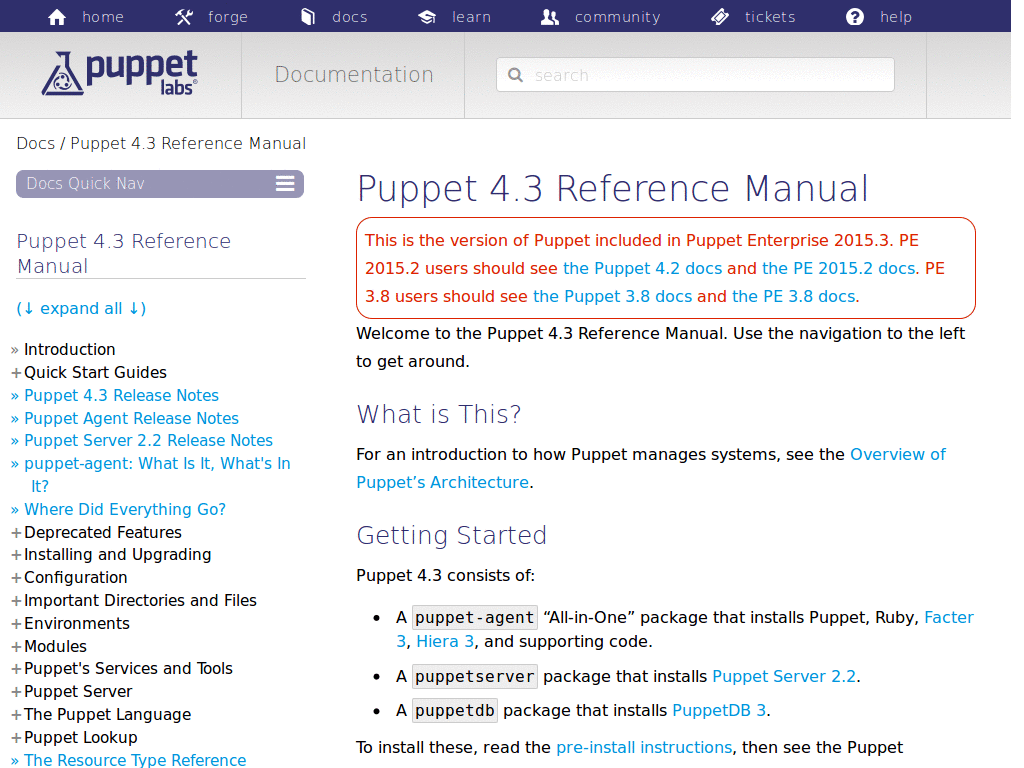This screenshot has height=768, width=1024.
Task: Open Where Did Everything Go? link
Action: (x=125, y=509)
